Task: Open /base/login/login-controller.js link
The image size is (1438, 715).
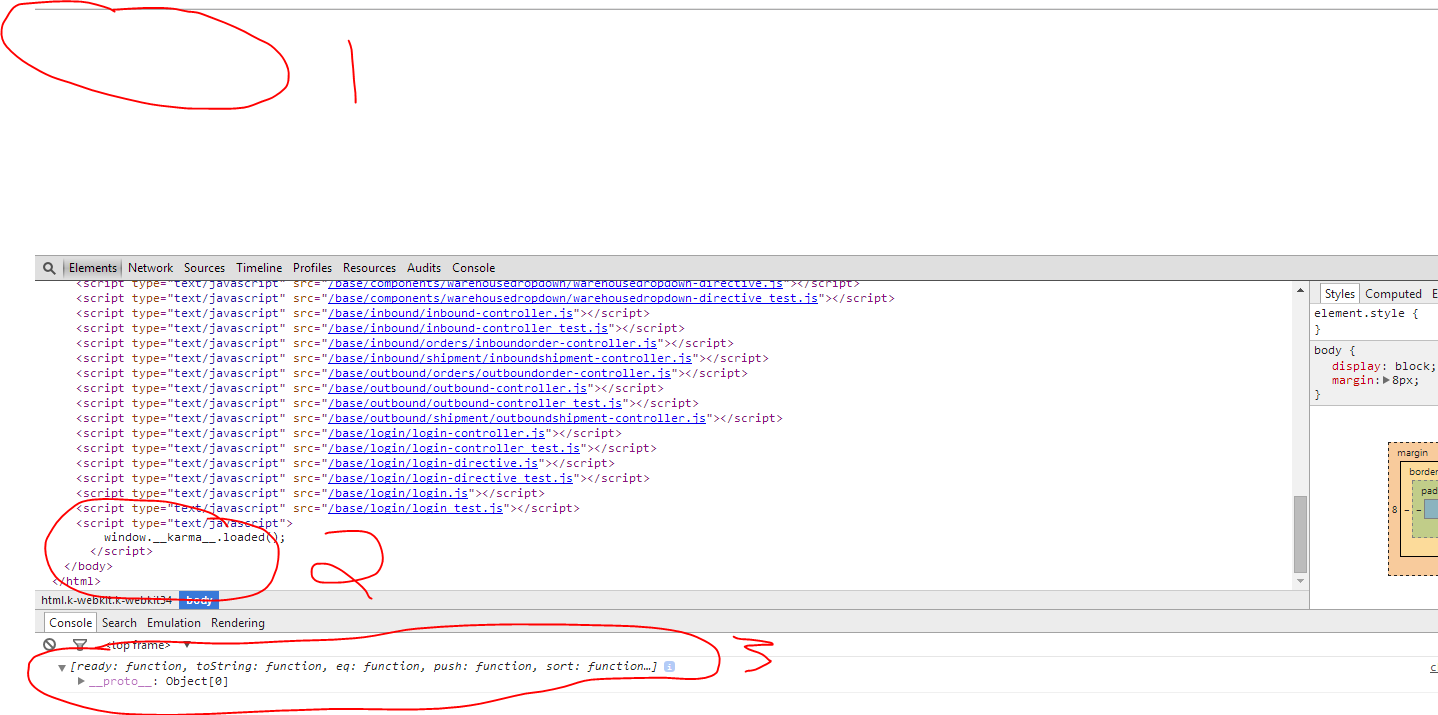Action: (436, 433)
